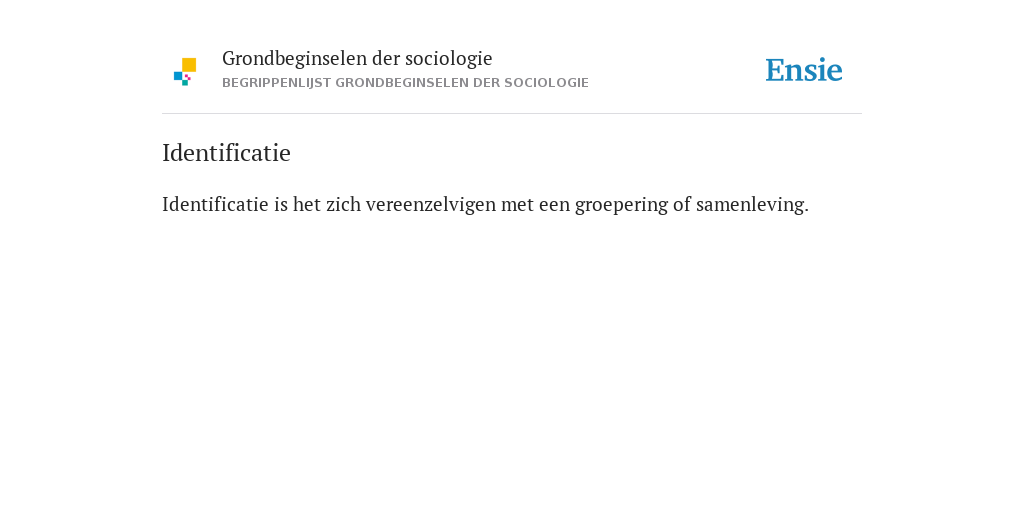The width and height of the screenshot is (1024, 512).
Task: Open the 'Begrippenlijst Grondbeginselen der sociologie' subtitle
Action: 406,83
